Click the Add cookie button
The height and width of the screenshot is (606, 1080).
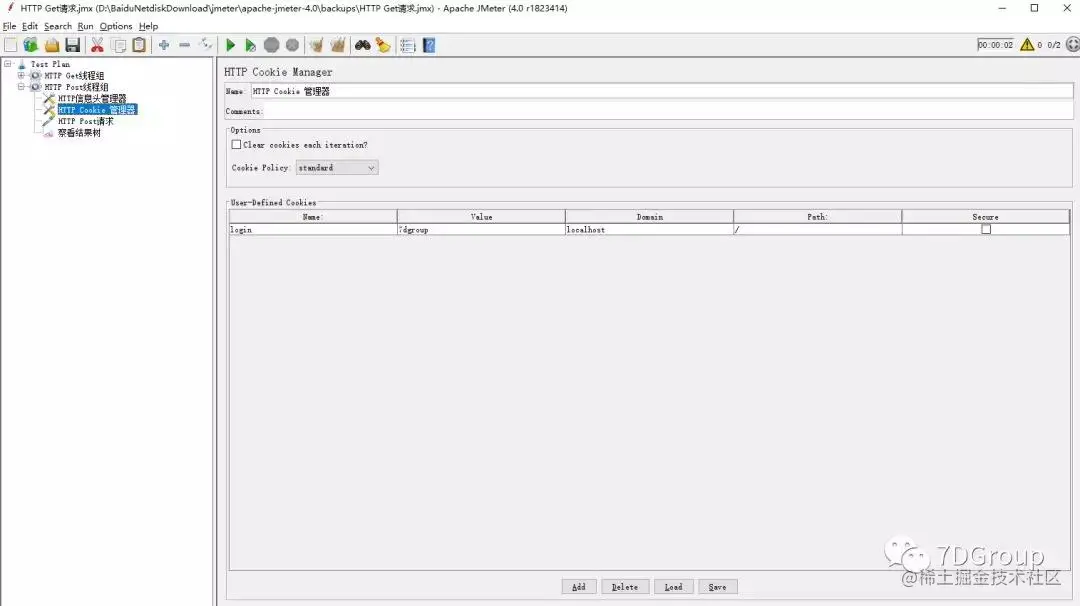pos(579,587)
